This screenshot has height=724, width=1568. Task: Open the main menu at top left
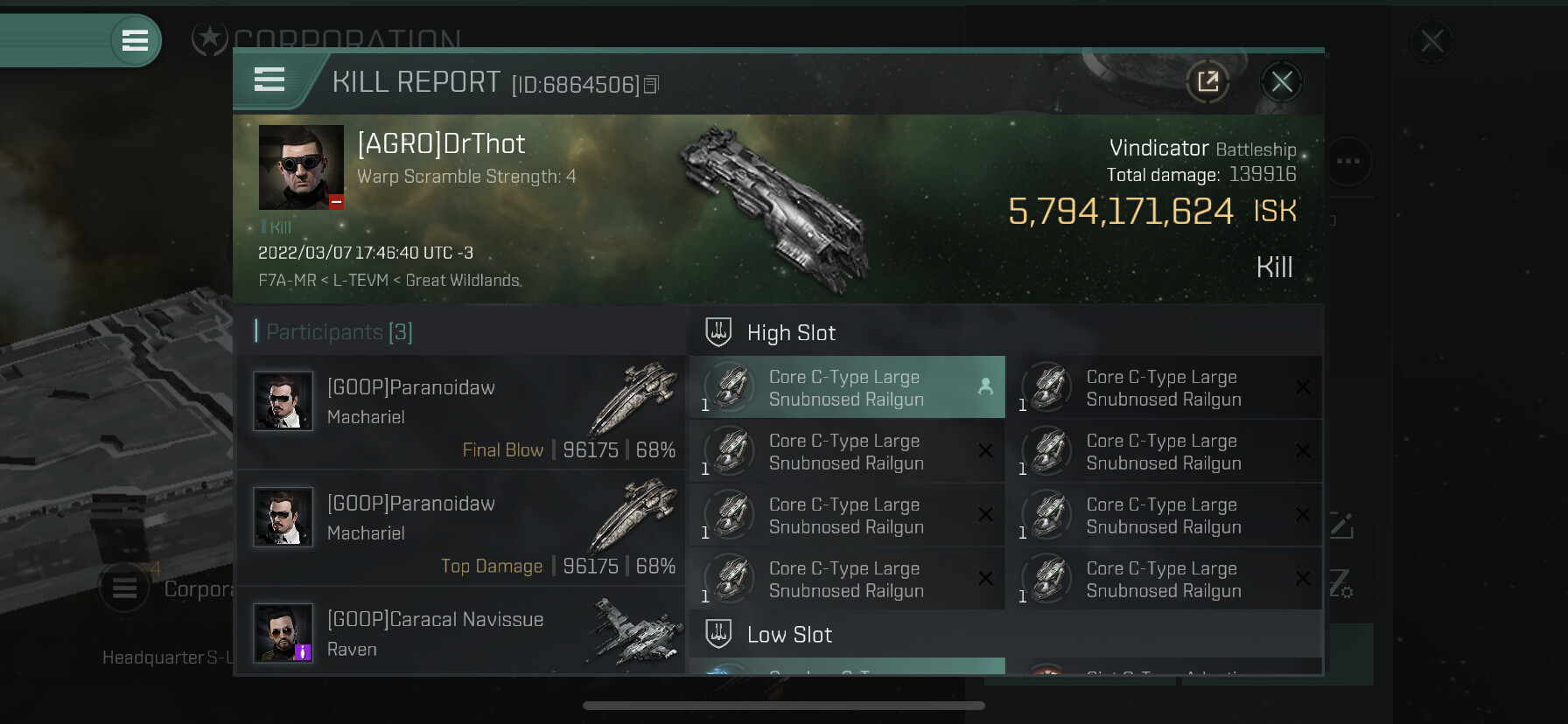coord(135,40)
